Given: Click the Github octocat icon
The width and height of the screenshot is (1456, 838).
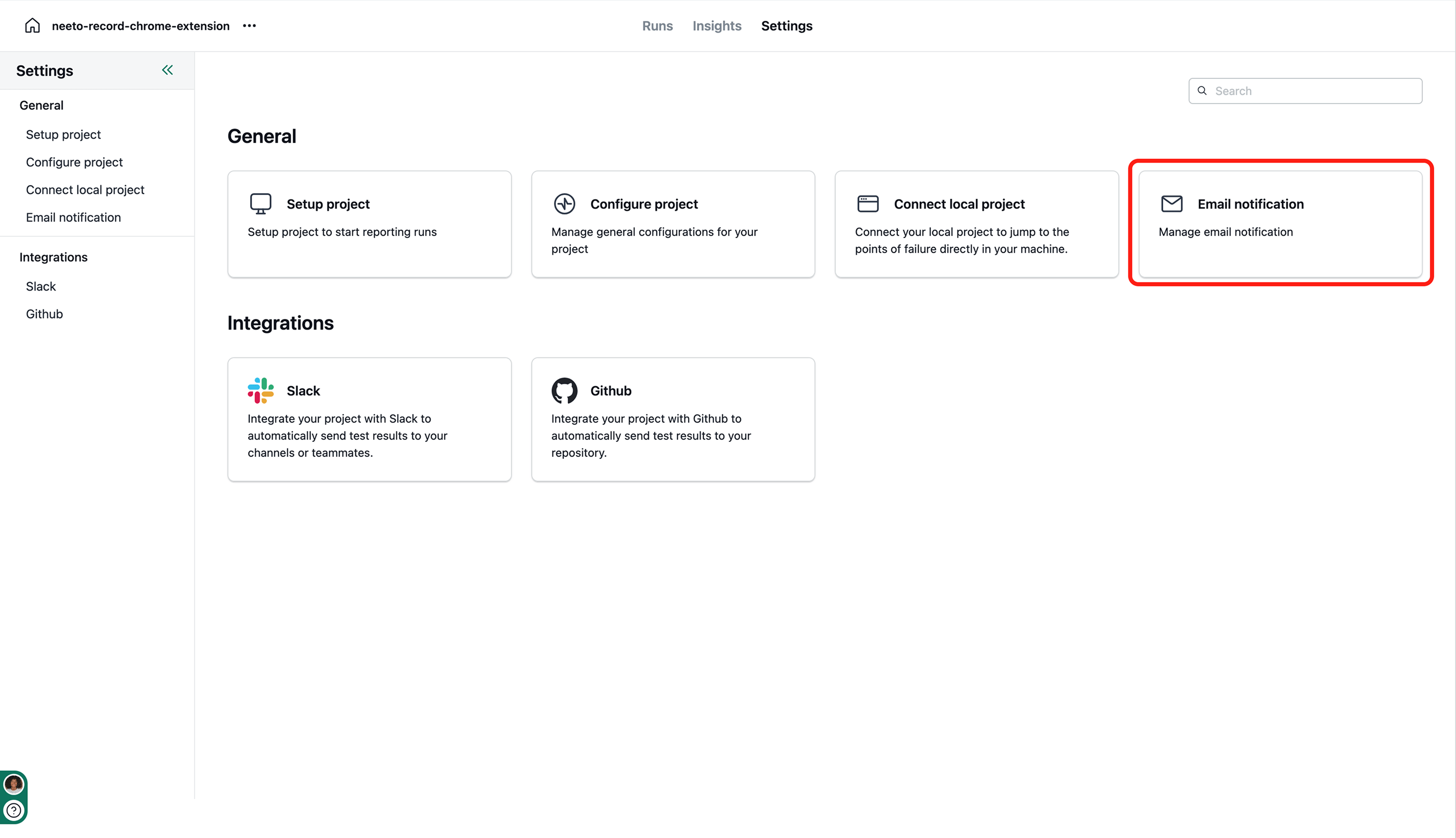Looking at the screenshot, I should pos(564,390).
